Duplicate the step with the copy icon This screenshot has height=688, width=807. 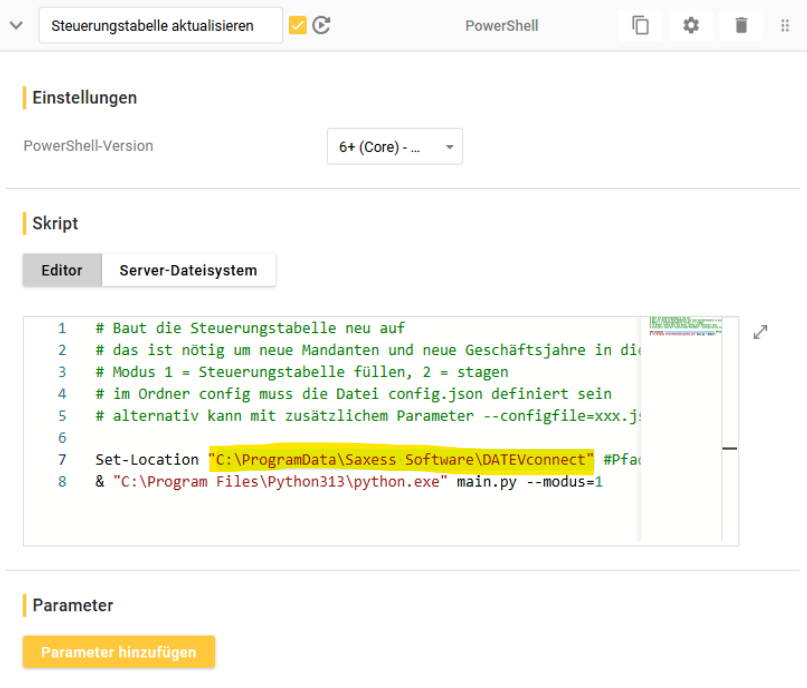point(640,26)
